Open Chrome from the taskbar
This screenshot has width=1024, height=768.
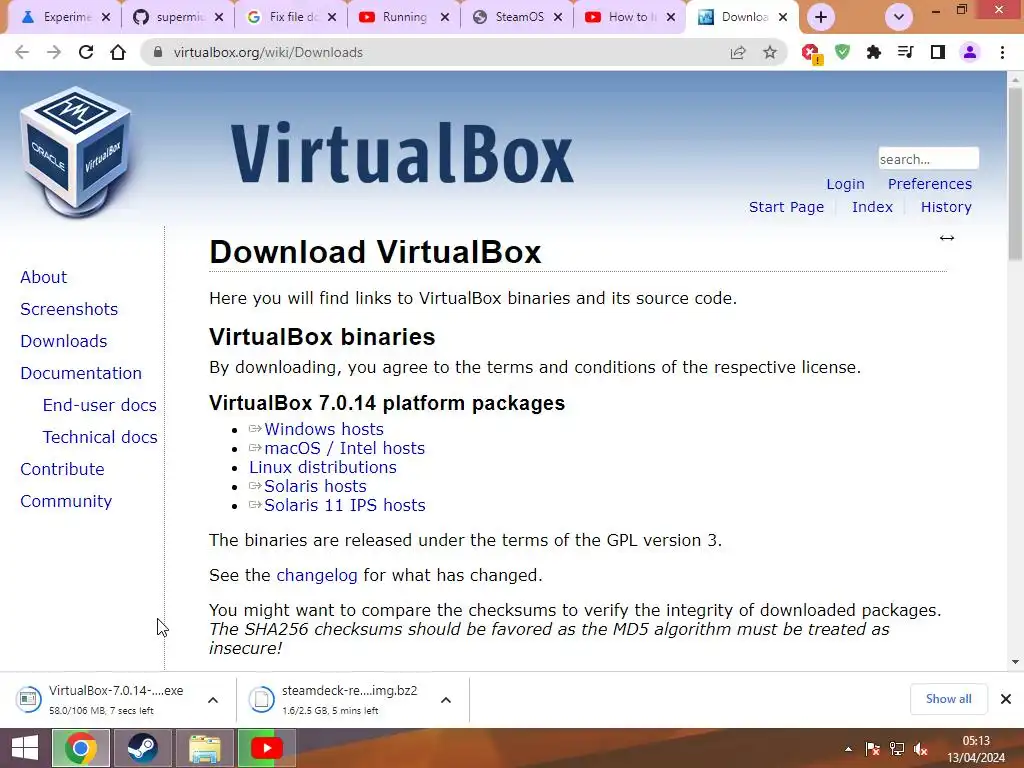click(81, 748)
